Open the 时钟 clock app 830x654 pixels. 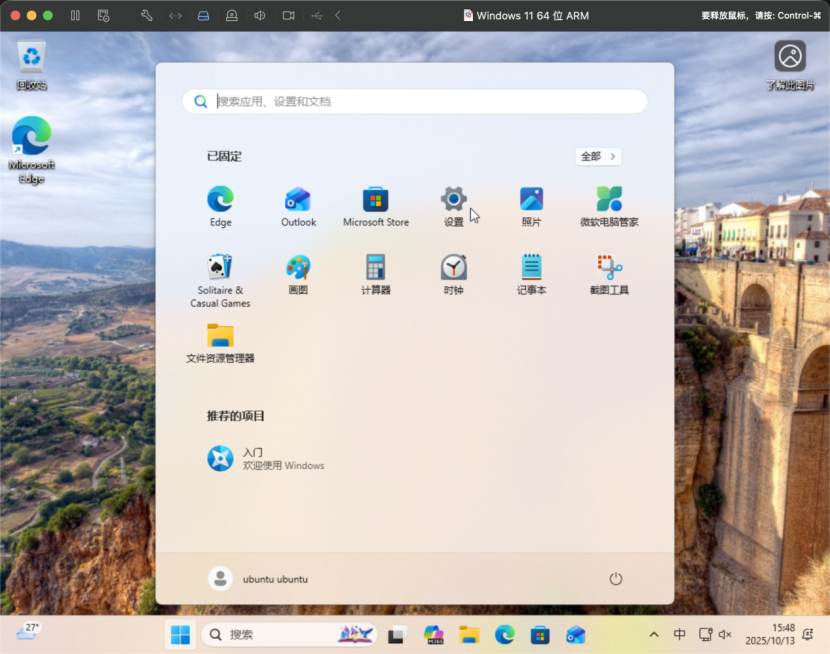click(454, 274)
